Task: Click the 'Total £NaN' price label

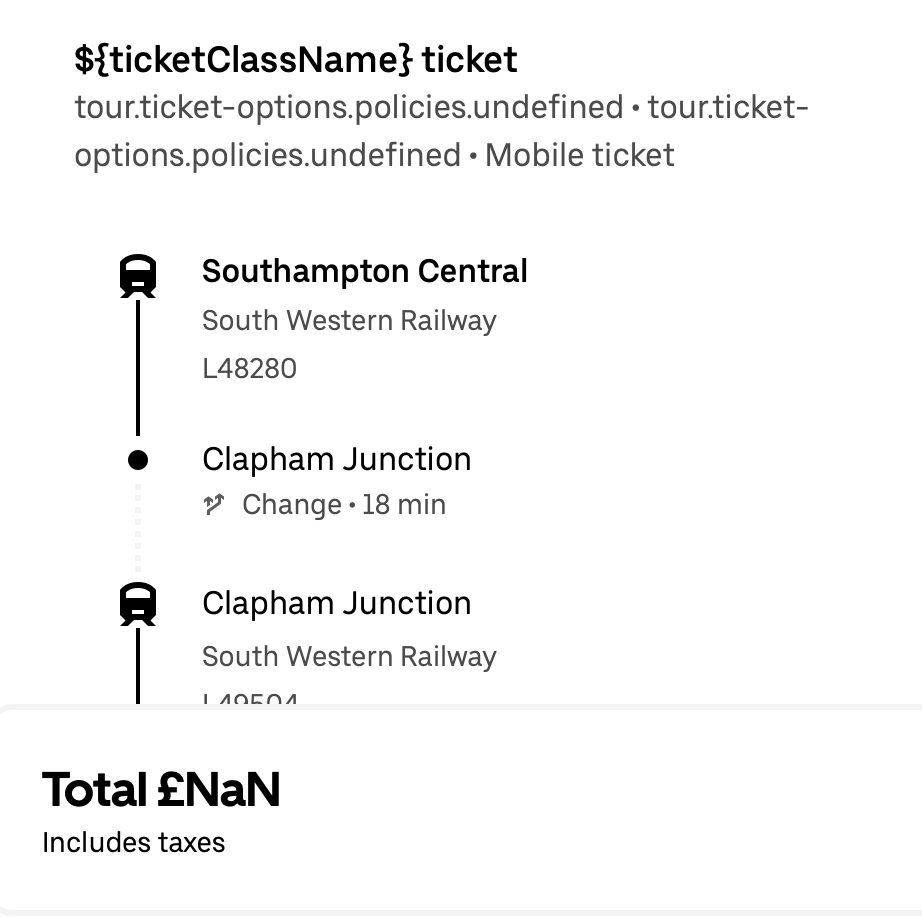Action: (x=161, y=790)
